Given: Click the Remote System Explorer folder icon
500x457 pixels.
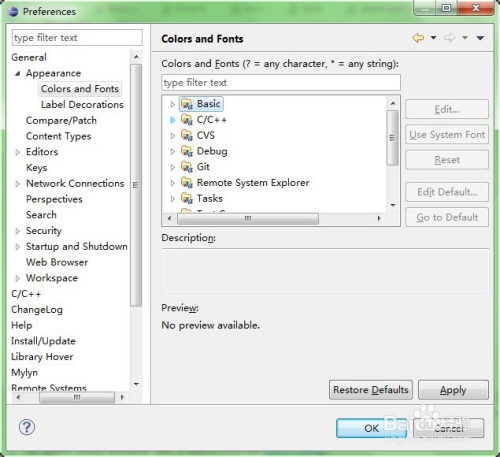Looking at the screenshot, I should [187, 183].
